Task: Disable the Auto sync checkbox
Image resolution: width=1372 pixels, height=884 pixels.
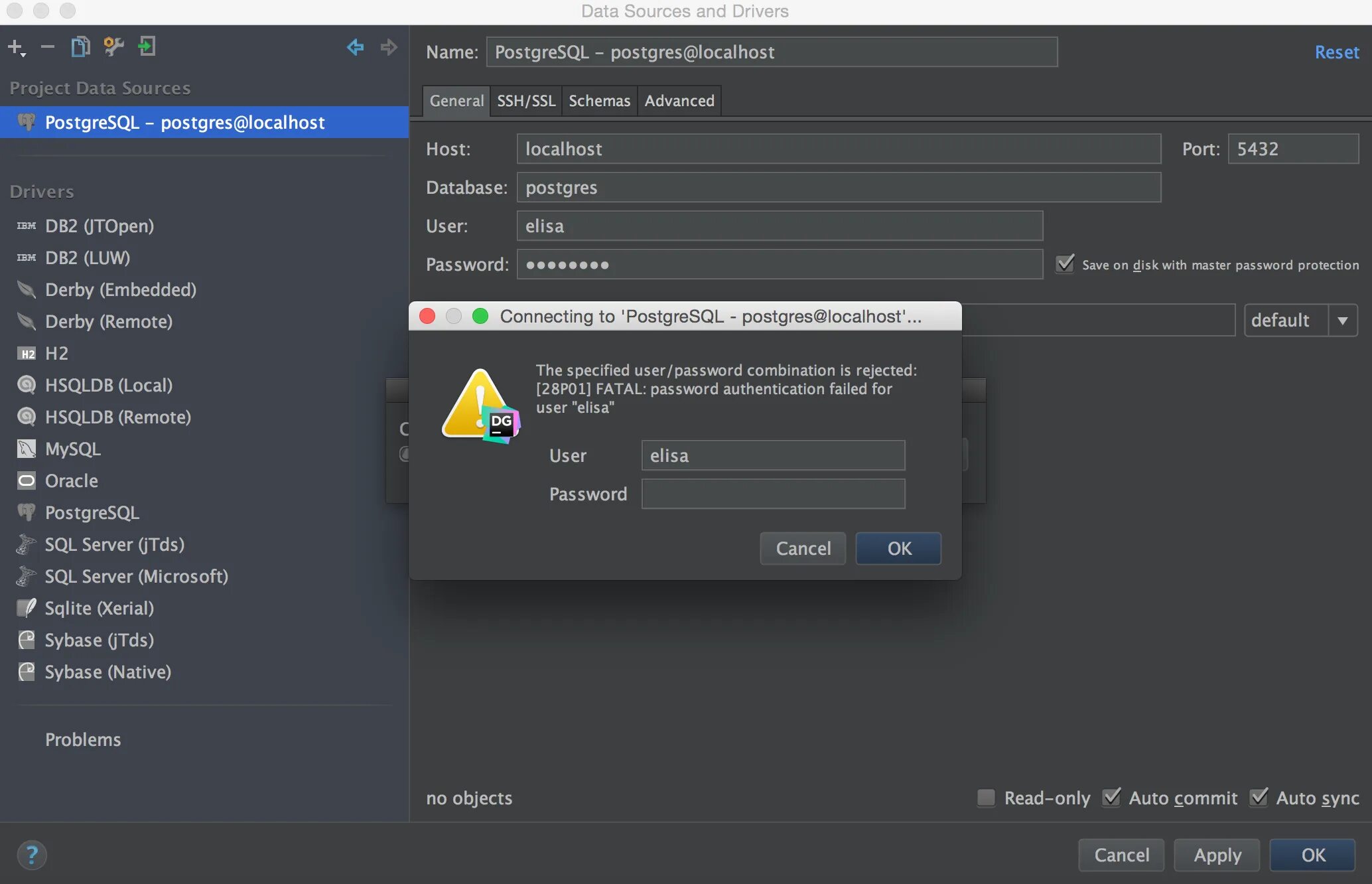Action: pyautogui.click(x=1259, y=797)
